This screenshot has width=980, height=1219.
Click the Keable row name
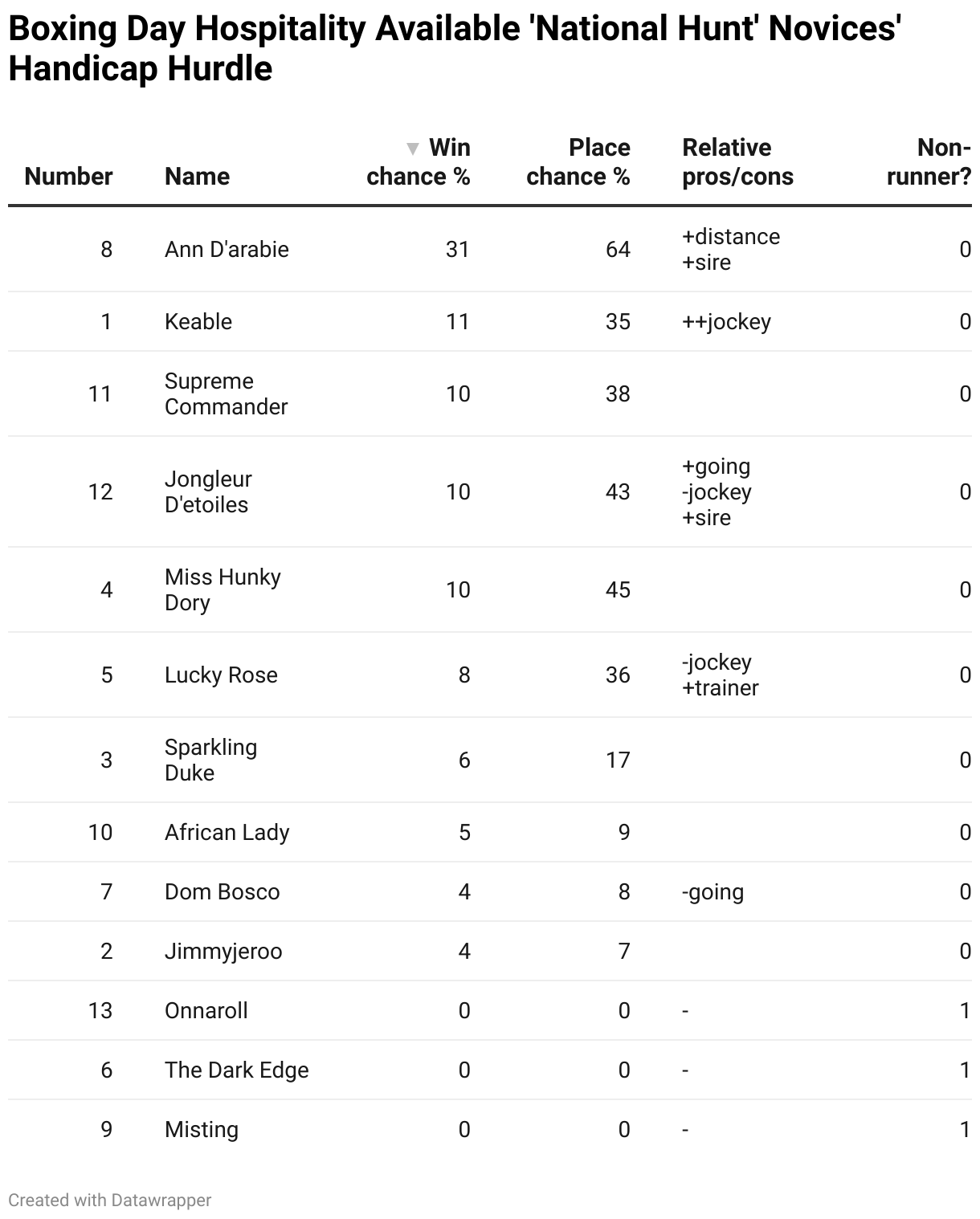point(198,322)
